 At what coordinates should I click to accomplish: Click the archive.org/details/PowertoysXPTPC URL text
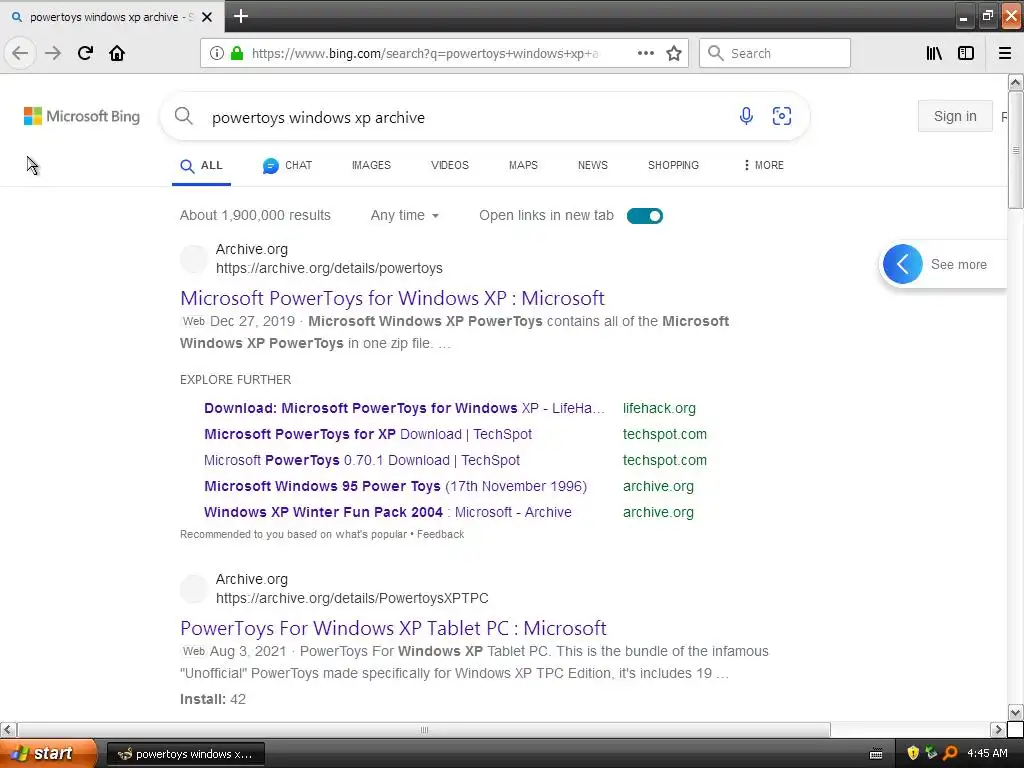coord(352,598)
